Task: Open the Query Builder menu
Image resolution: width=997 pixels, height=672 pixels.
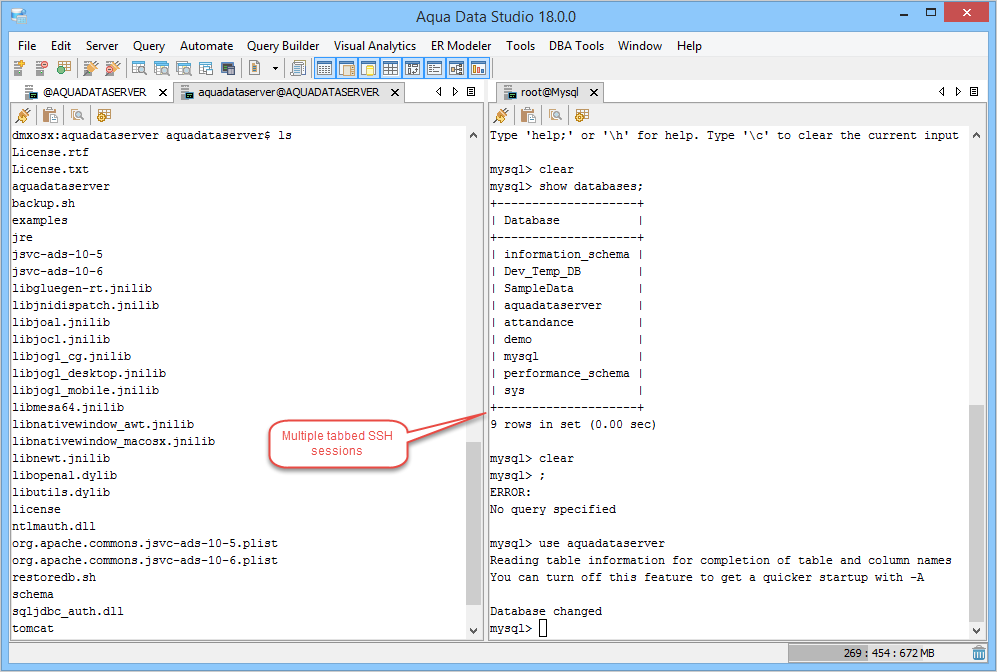Action: pos(283,46)
